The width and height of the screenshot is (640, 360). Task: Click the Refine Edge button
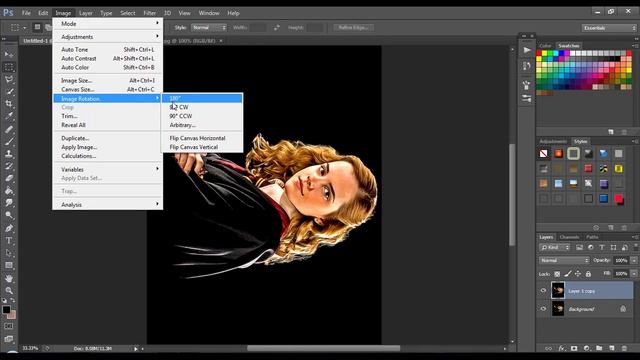coord(353,27)
